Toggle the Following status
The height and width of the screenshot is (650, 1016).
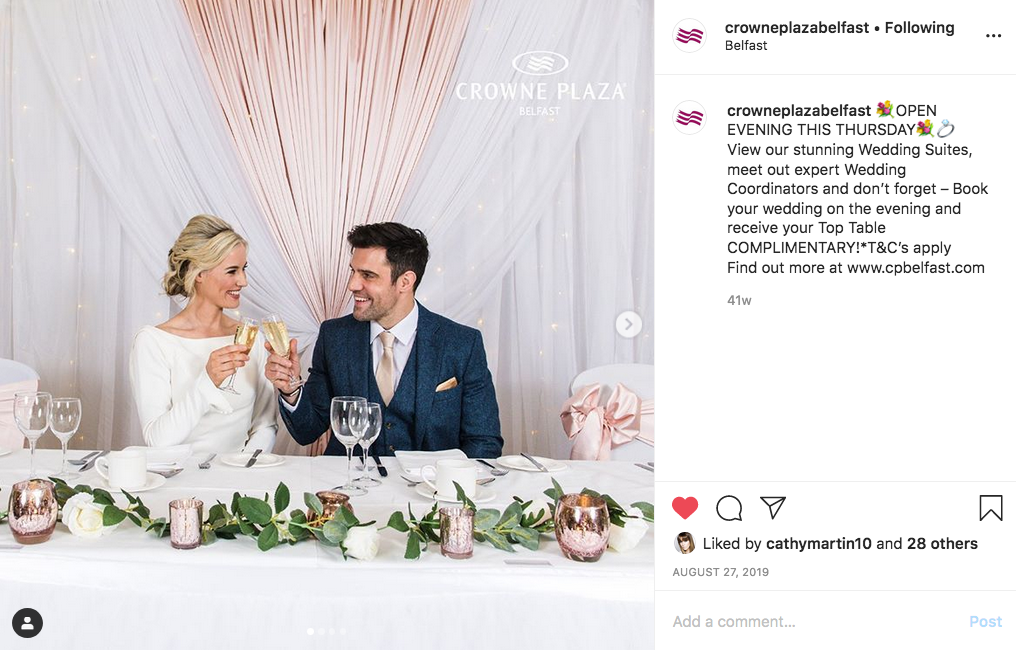pos(919,28)
